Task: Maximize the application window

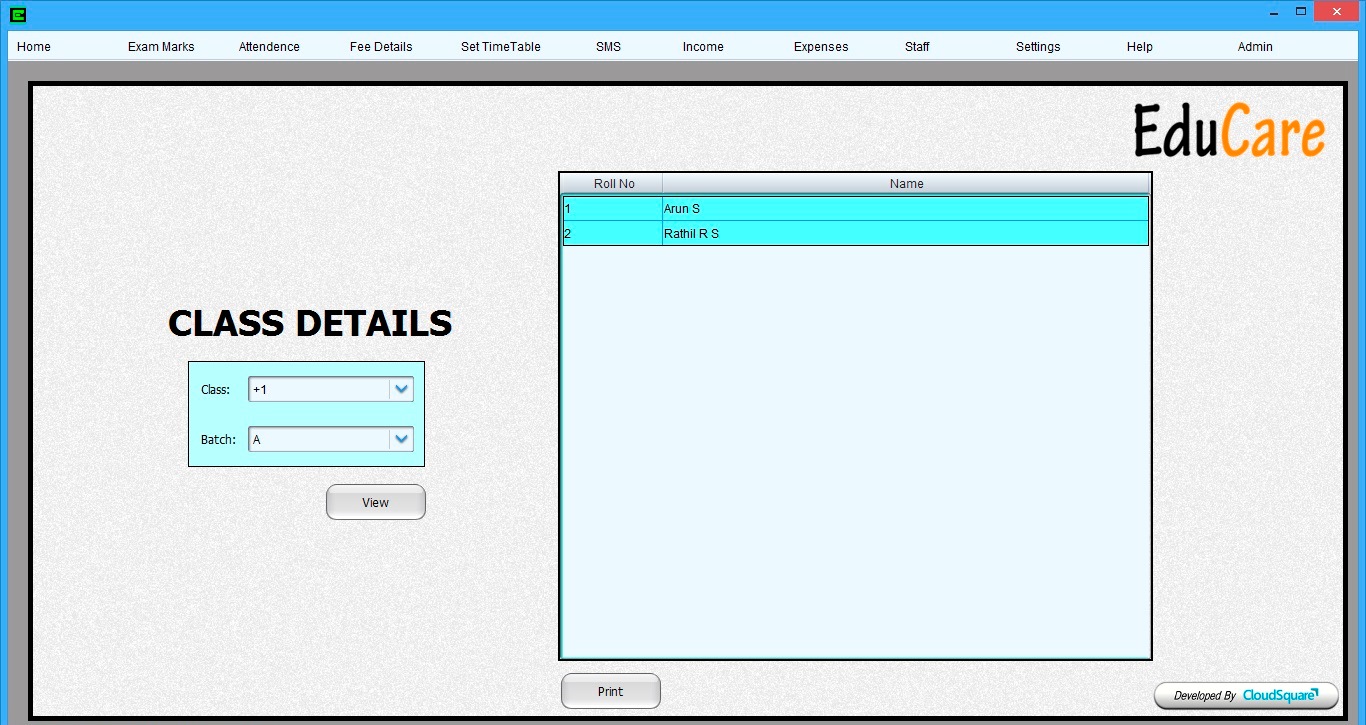Action: tap(1301, 12)
